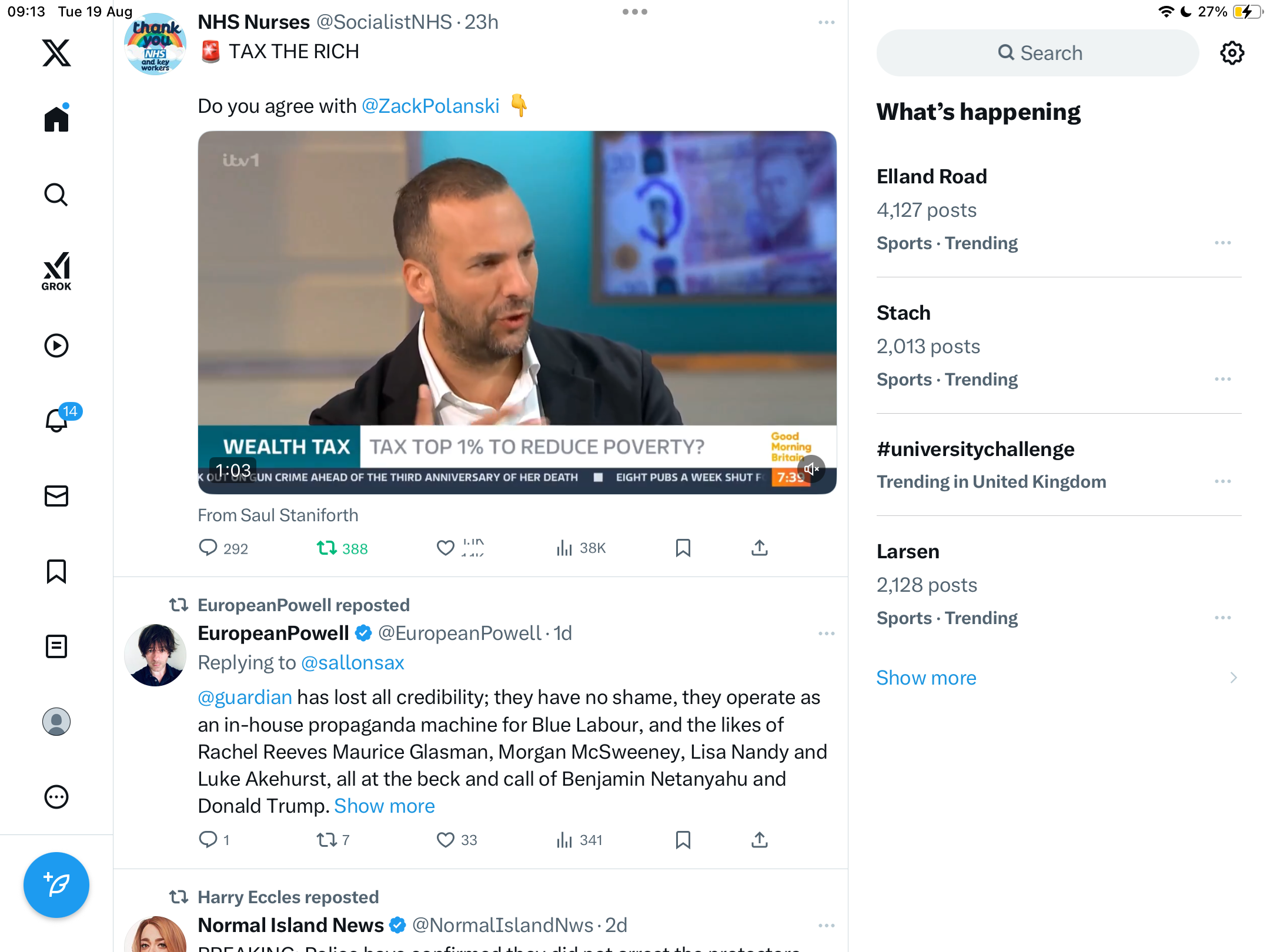
Task: Click the compose new post button
Action: coord(56,884)
